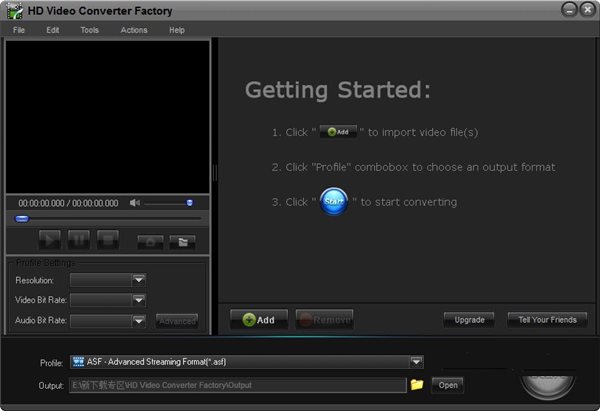Click the Remove button
600x411 pixels.
tap(324, 320)
